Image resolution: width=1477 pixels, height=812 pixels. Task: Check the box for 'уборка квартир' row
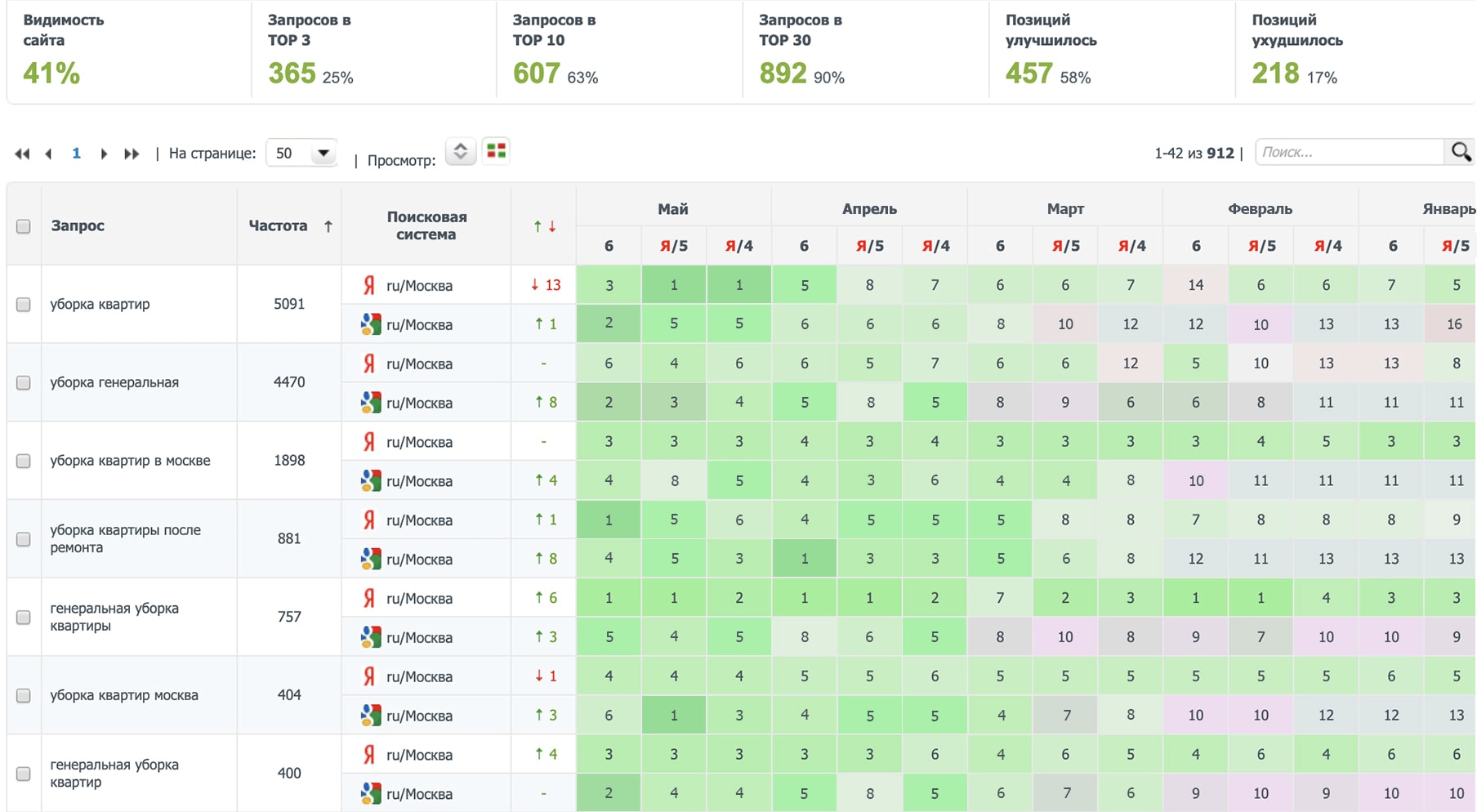coord(24,305)
